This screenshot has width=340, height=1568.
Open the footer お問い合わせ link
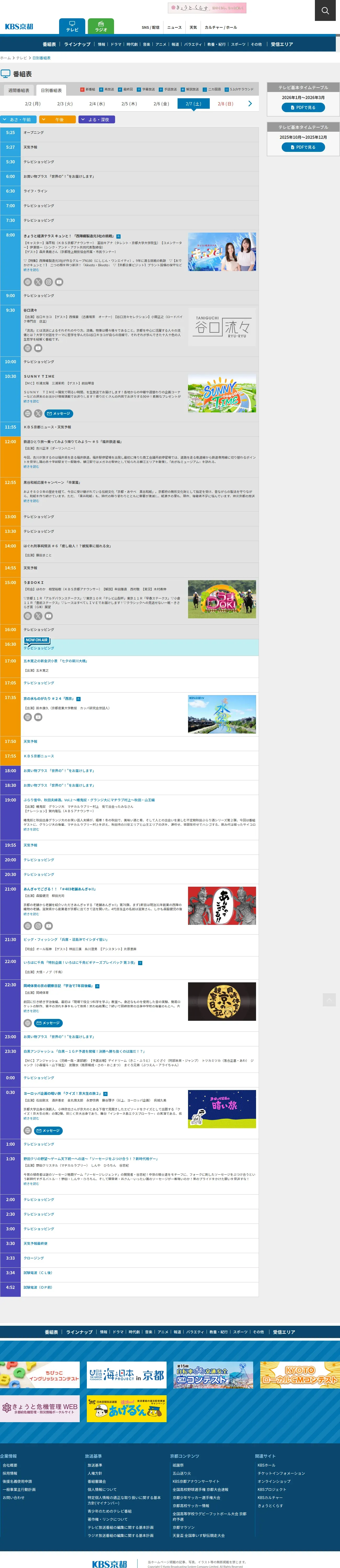(13, 1497)
